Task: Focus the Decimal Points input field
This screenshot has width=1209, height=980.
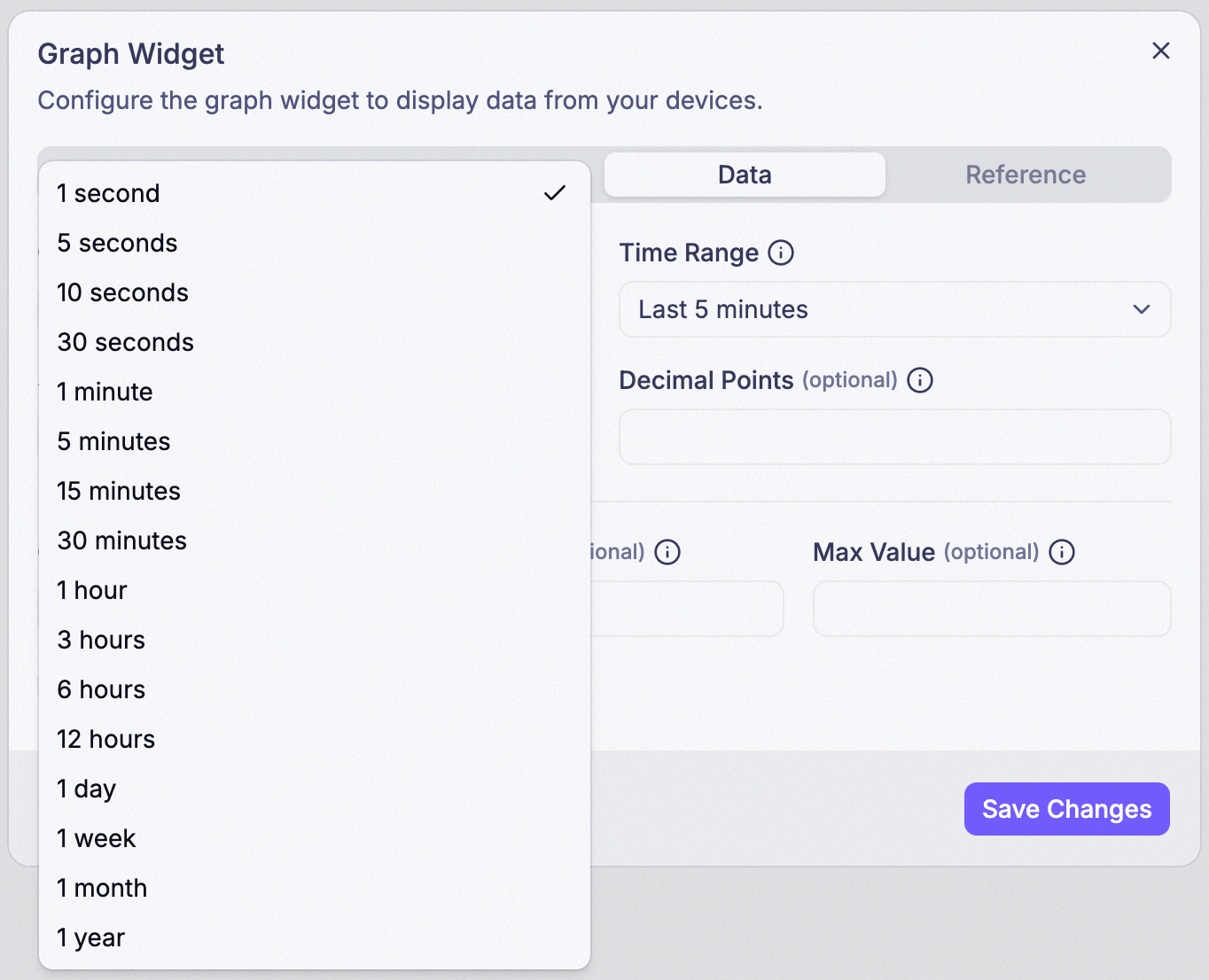Action: pyautogui.click(x=895, y=437)
